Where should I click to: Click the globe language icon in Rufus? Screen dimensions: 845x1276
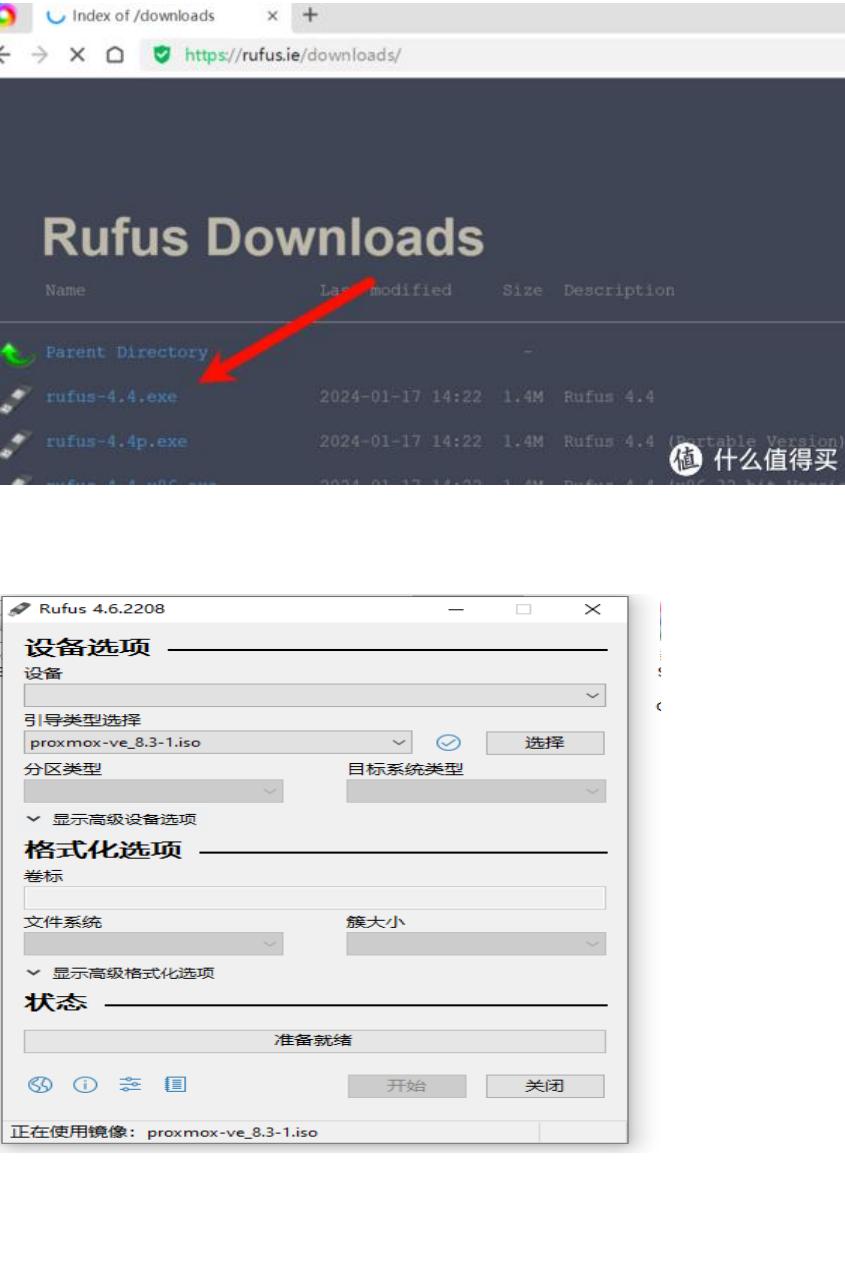click(38, 1085)
